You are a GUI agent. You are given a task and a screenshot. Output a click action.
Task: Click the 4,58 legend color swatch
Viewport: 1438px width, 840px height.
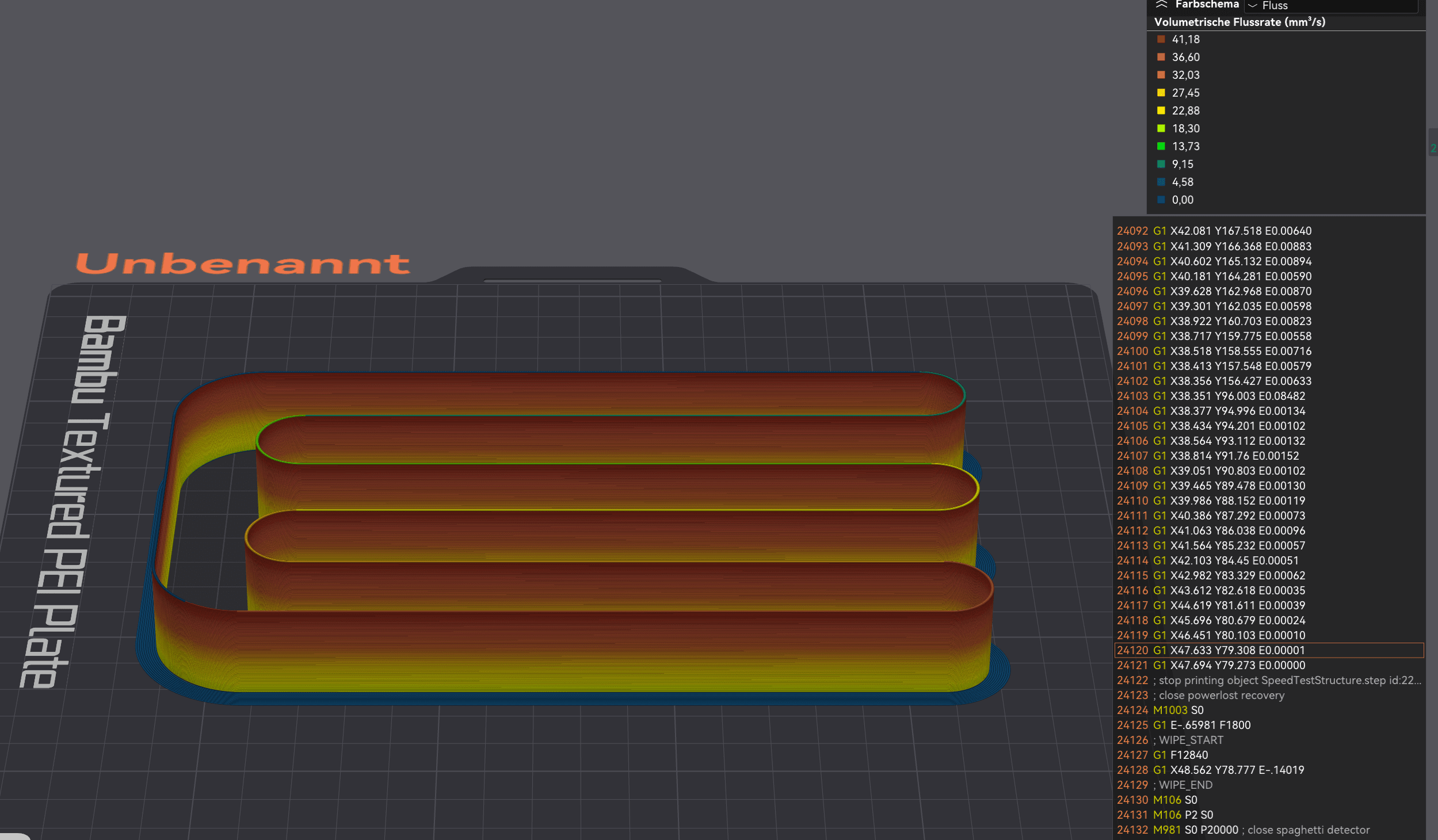coord(1161,182)
